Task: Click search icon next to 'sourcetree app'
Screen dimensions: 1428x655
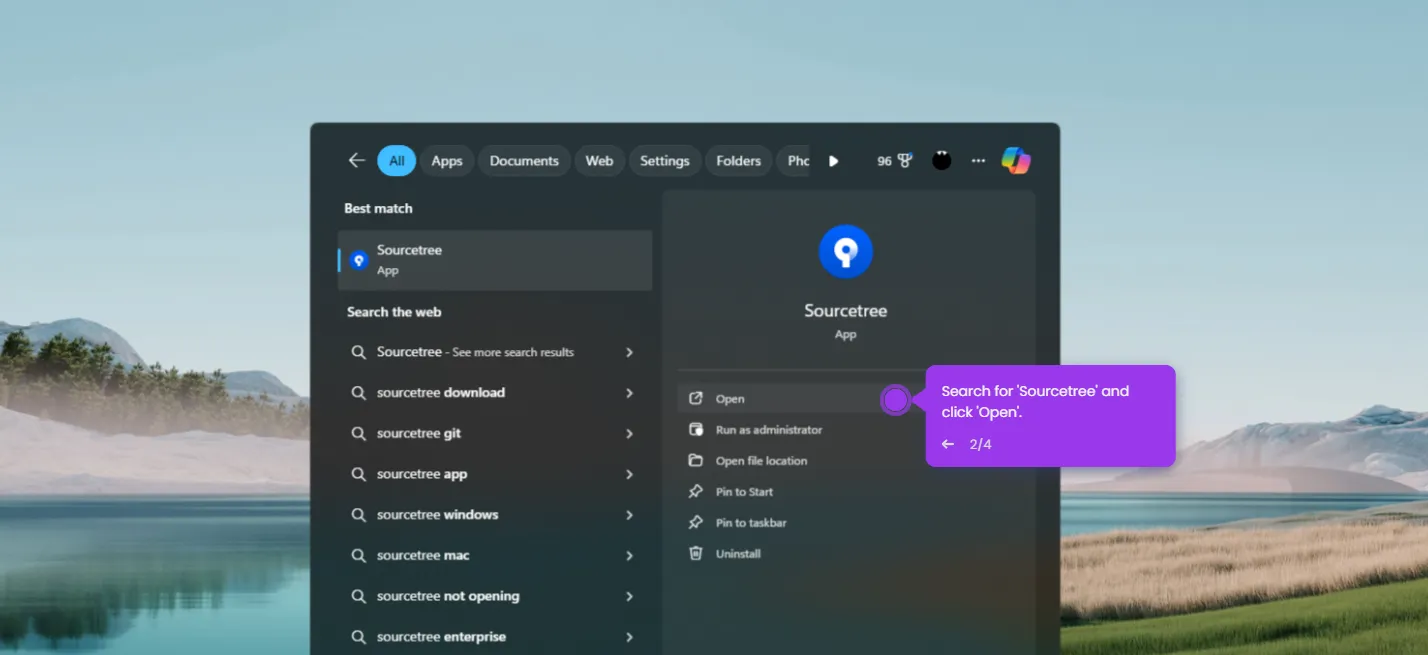Action: pos(358,474)
